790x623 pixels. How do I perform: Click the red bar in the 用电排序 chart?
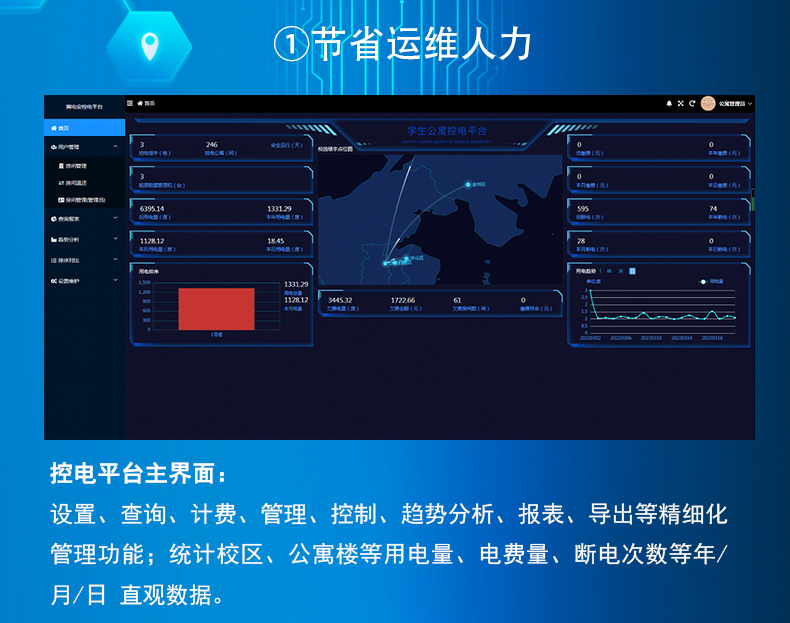tap(216, 309)
